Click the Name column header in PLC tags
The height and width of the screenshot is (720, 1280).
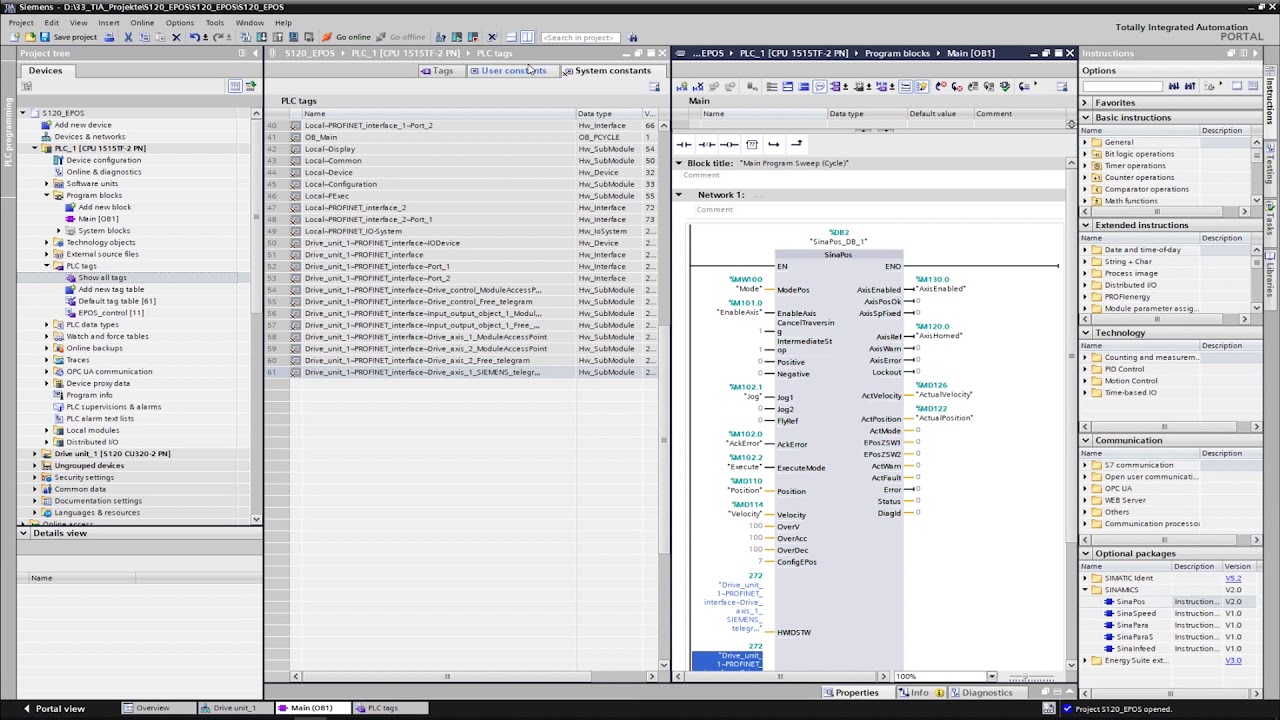point(438,114)
